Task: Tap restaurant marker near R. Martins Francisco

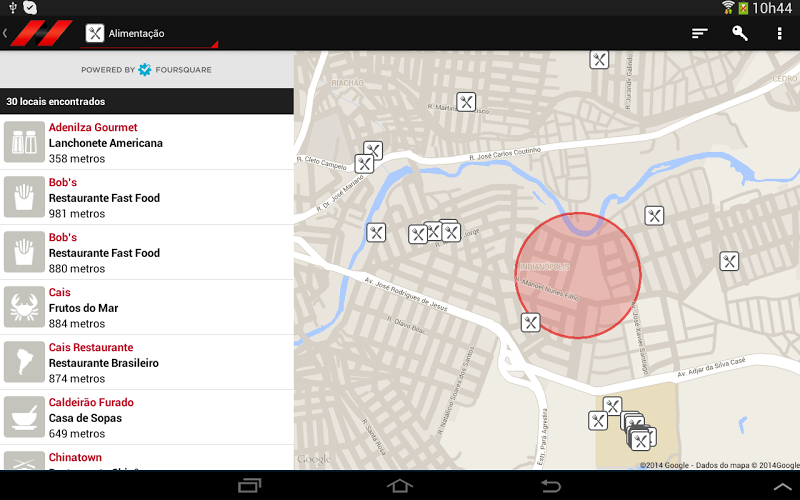Action: [466, 102]
